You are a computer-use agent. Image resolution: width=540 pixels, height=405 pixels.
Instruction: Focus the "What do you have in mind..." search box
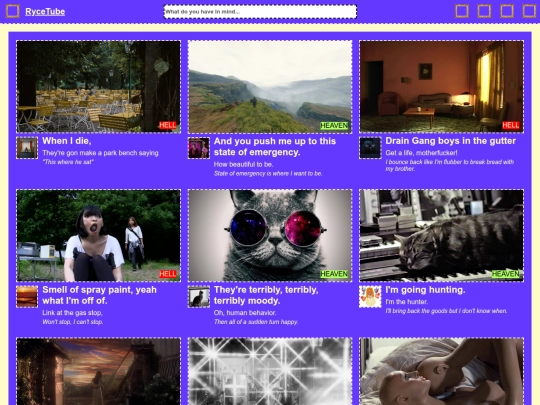pyautogui.click(x=260, y=12)
